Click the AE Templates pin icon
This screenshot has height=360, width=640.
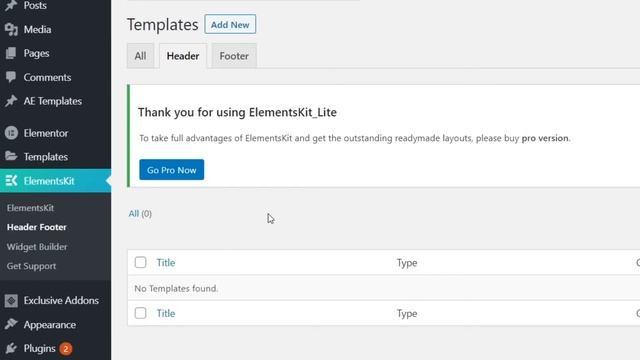point(11,101)
